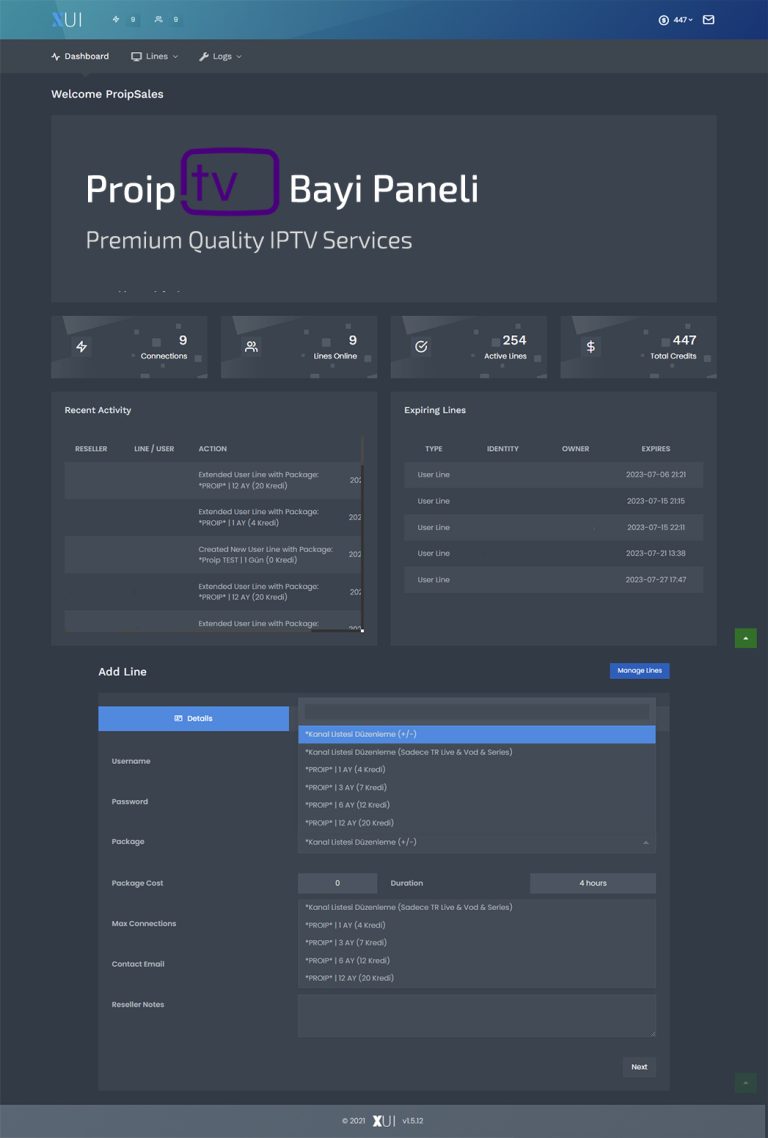Click the Reseller Notes text area
768x1138 pixels.
pyautogui.click(x=477, y=1015)
